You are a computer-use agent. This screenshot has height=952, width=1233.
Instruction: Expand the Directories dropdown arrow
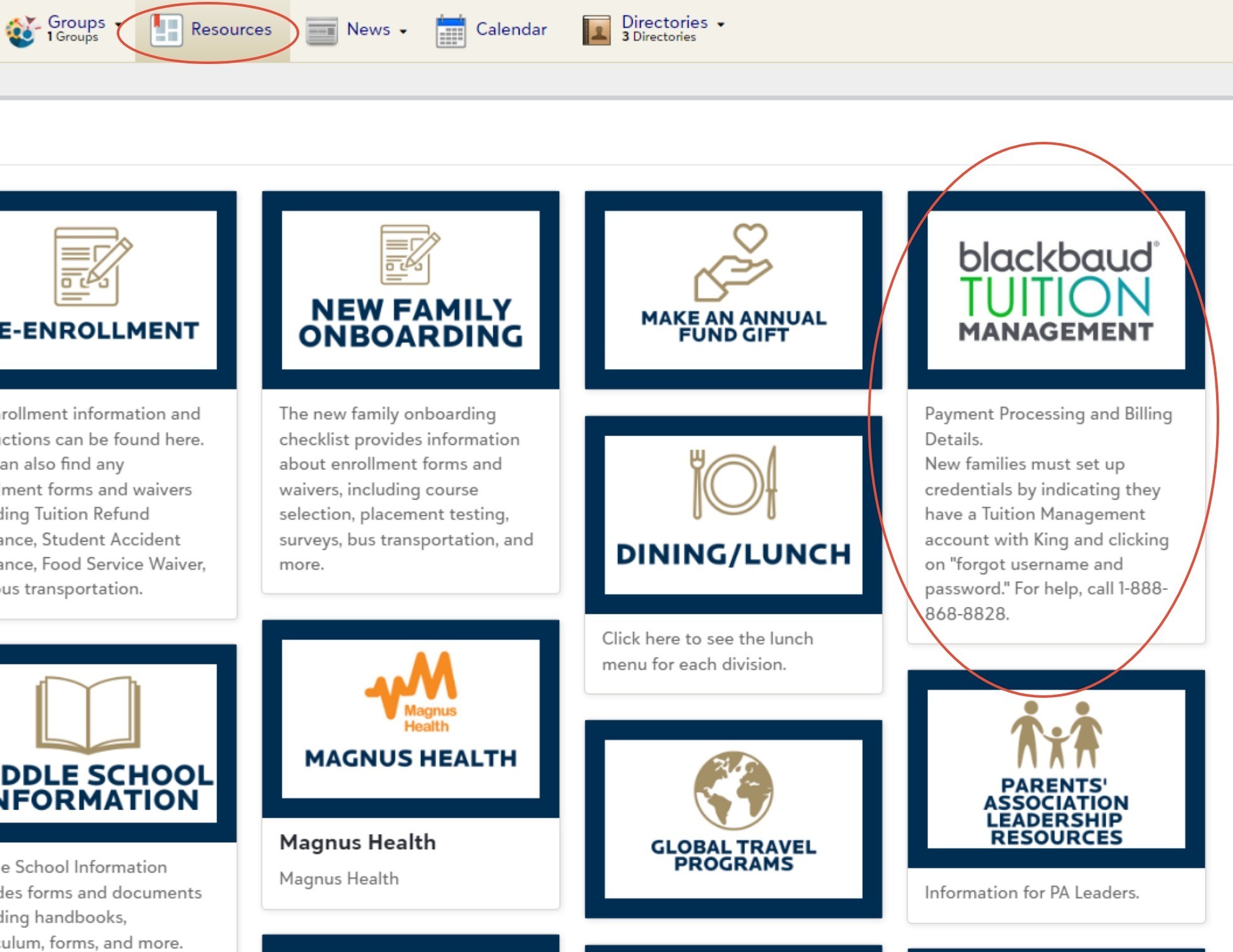coord(721,24)
